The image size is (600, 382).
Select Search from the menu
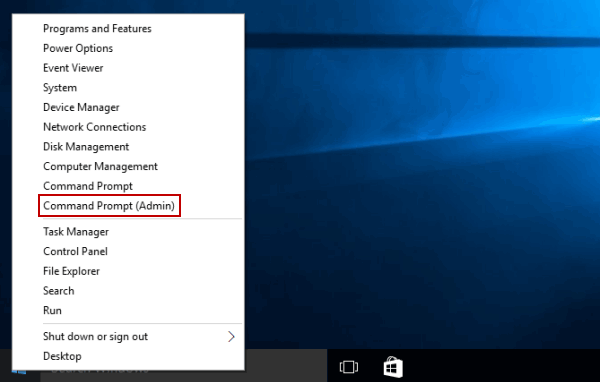click(59, 291)
